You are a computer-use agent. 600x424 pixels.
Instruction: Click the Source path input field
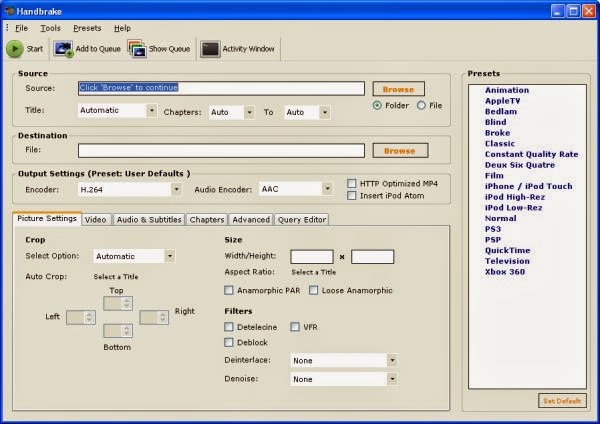pyautogui.click(x=221, y=88)
